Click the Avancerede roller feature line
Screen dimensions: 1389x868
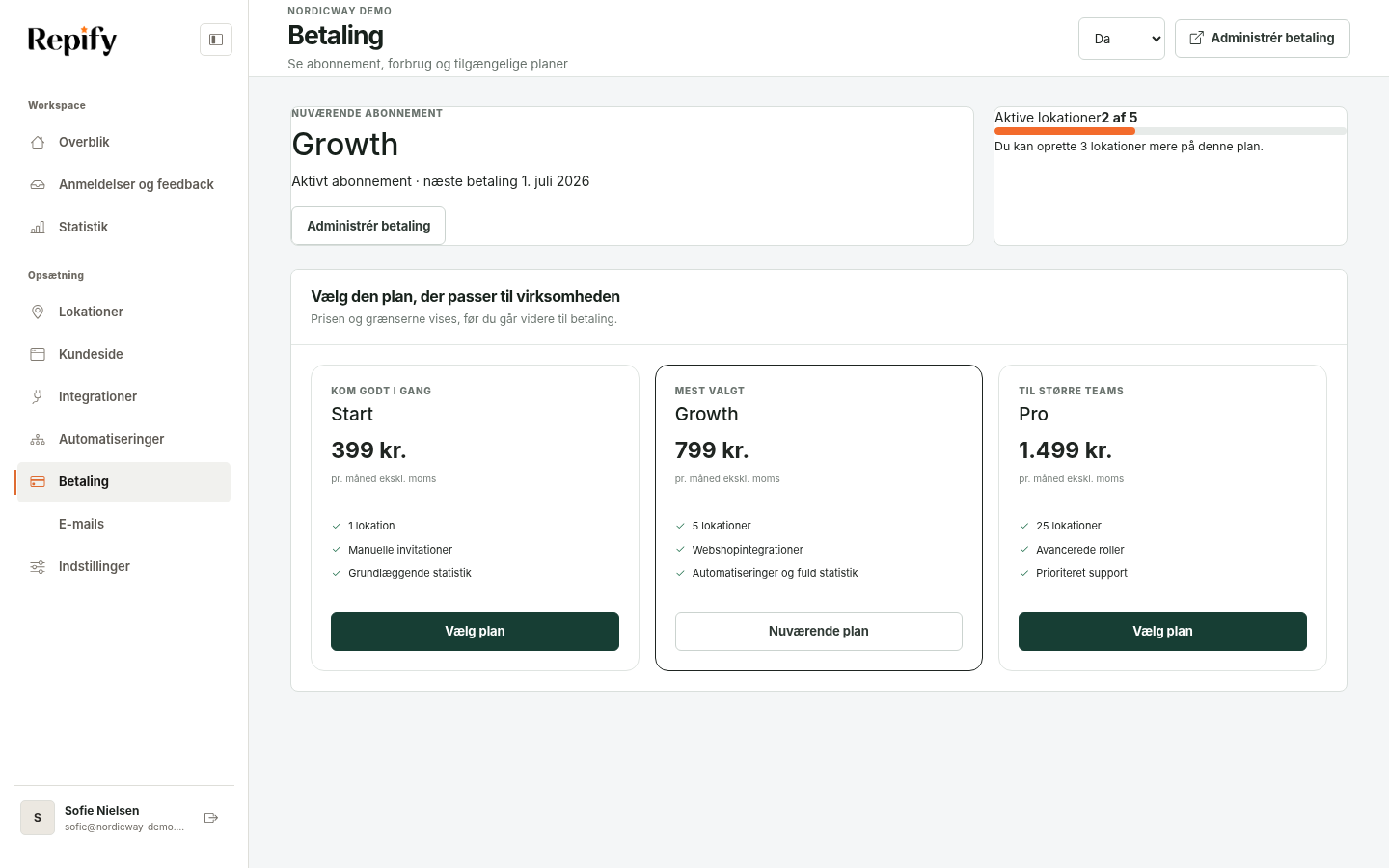1080,550
